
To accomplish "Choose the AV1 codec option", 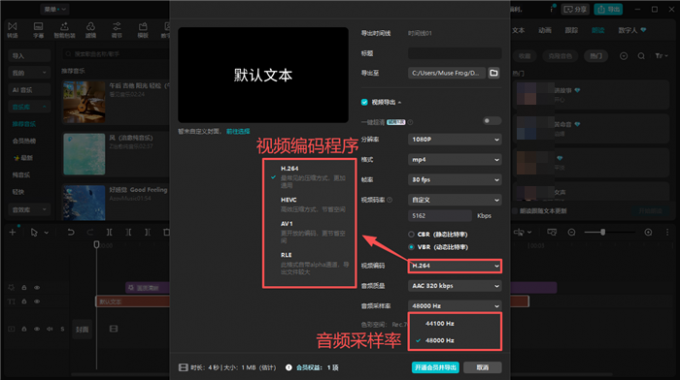I will point(309,232).
